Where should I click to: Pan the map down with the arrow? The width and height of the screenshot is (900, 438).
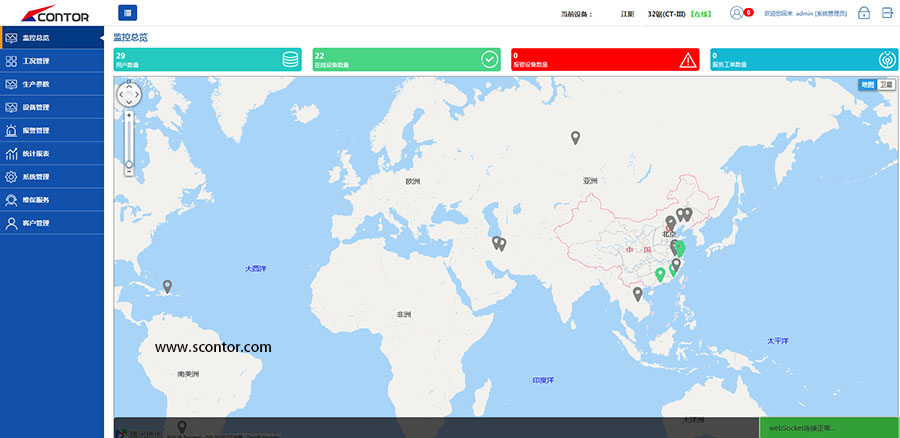pos(129,103)
